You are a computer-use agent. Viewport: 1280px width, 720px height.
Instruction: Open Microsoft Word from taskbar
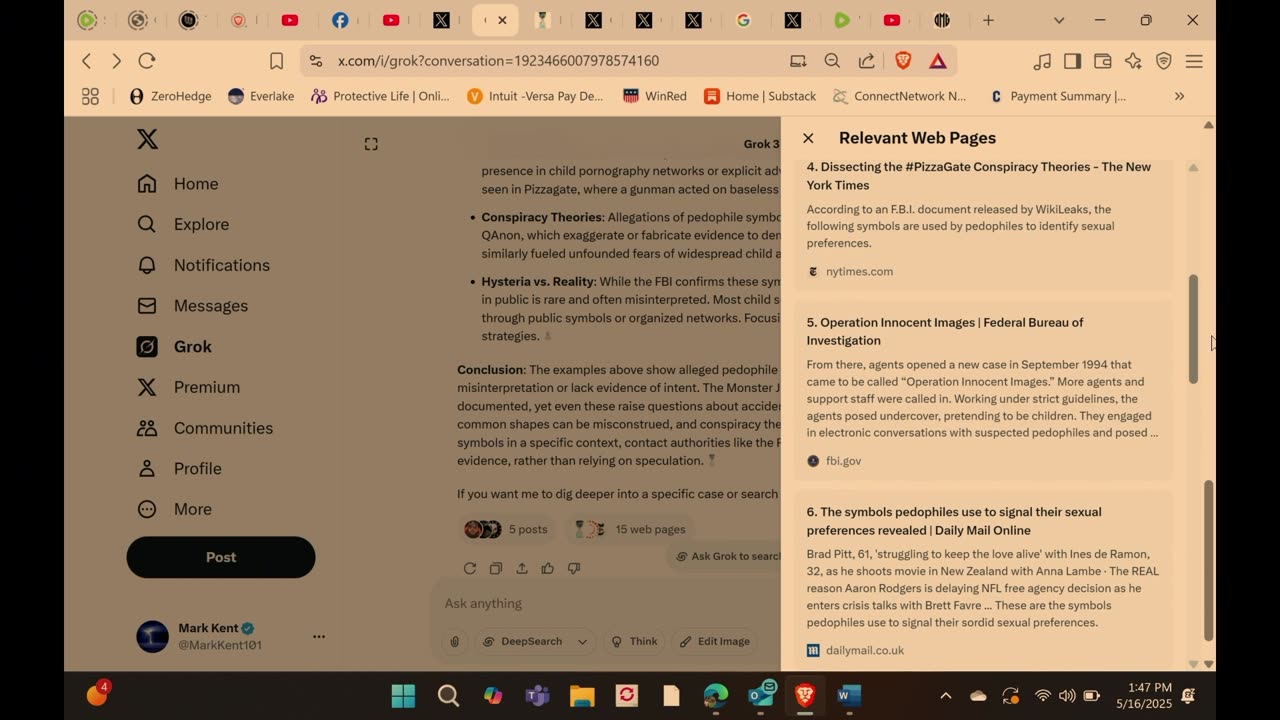pyautogui.click(x=849, y=695)
